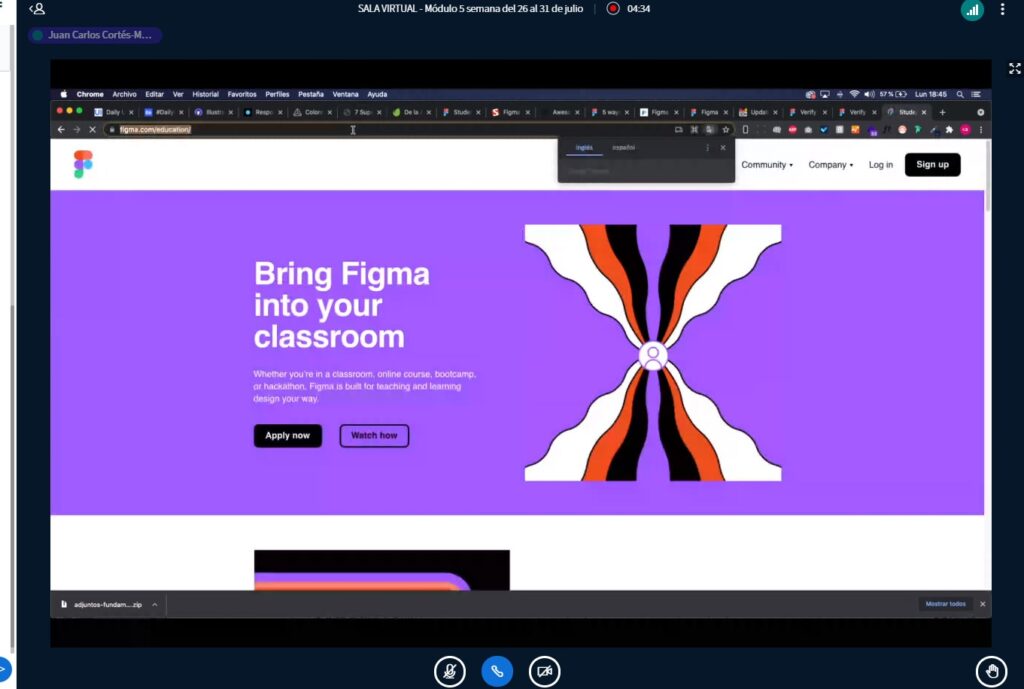Expand the Company dropdown
Screen dimensions: 1024x689
click(831, 165)
